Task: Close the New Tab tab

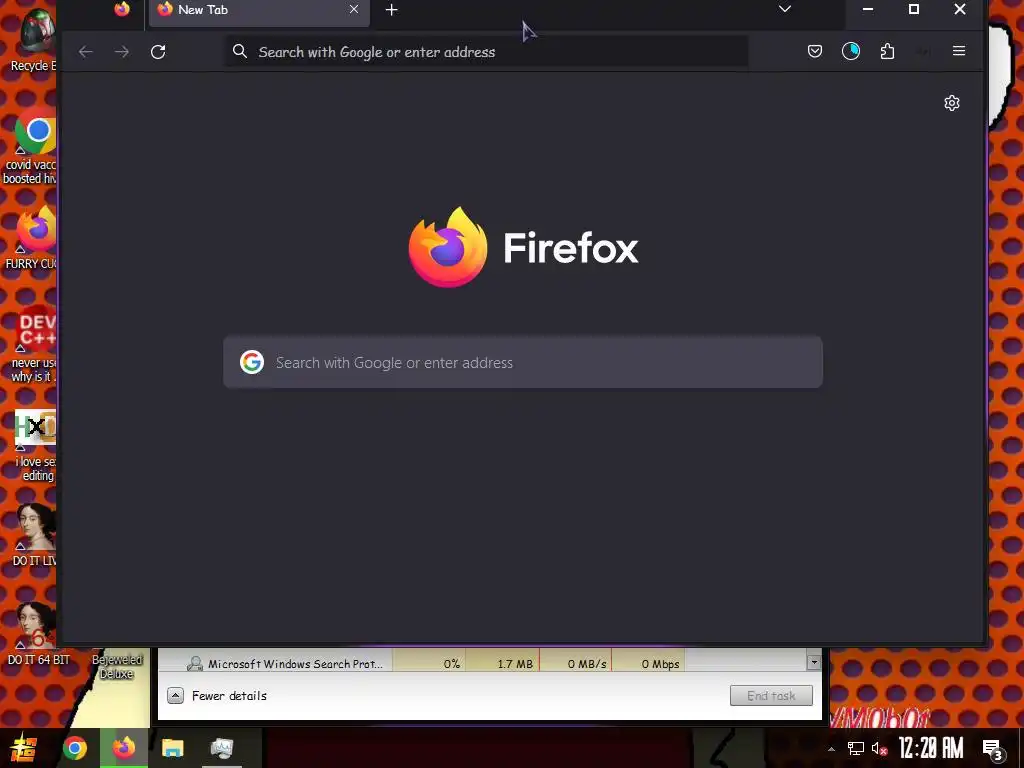Action: click(353, 10)
